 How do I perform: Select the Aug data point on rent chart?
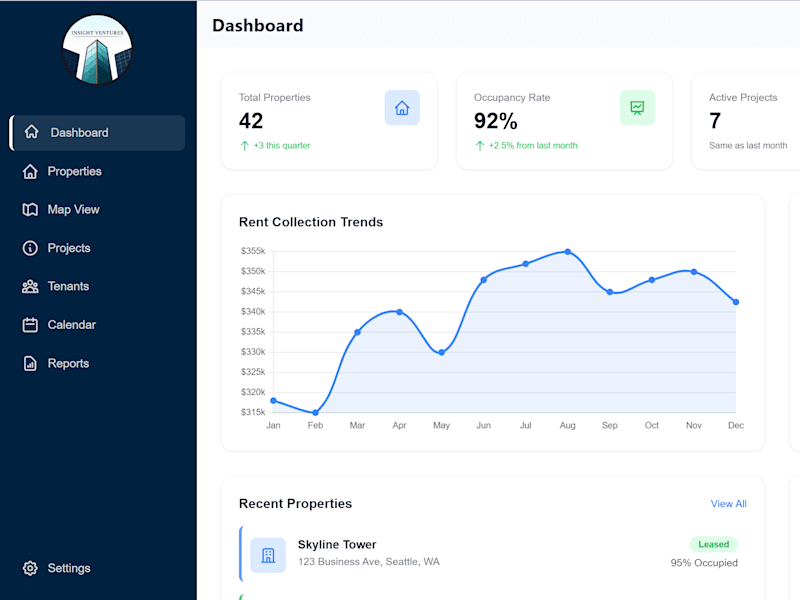pos(568,252)
